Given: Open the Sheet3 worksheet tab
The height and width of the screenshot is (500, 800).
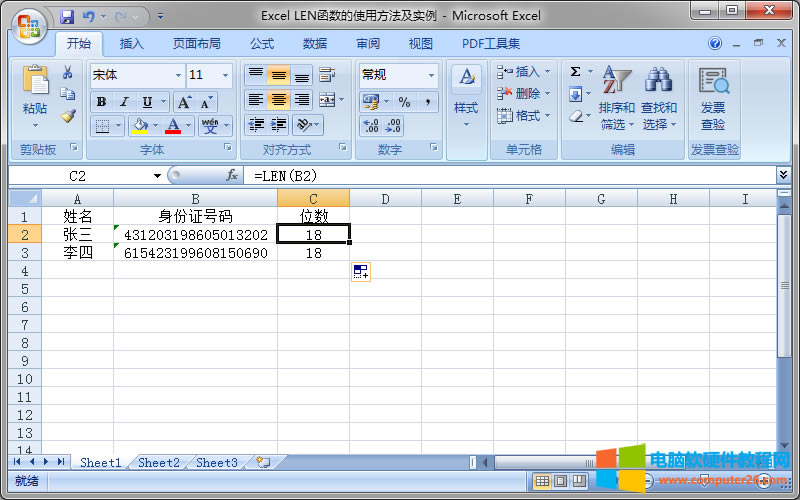Looking at the screenshot, I should pos(217,463).
